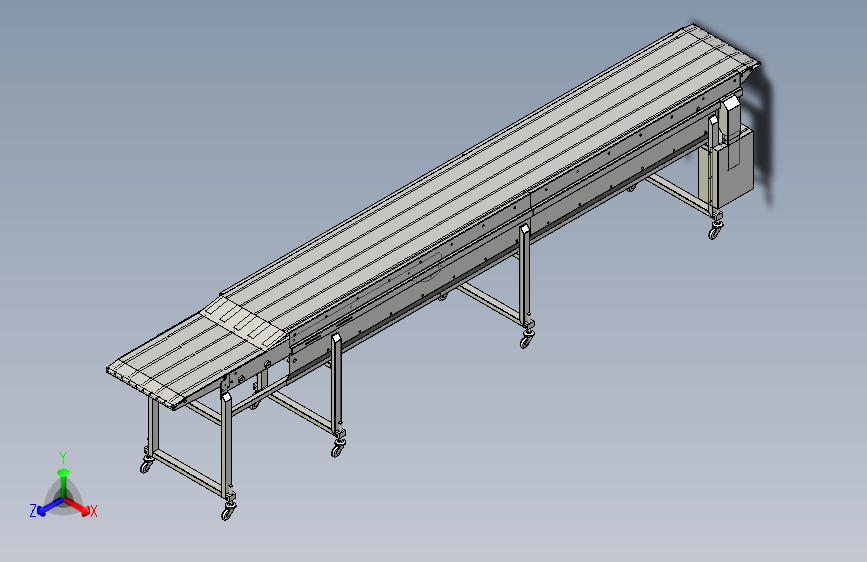Select the motor housing above the control box

tap(731, 117)
